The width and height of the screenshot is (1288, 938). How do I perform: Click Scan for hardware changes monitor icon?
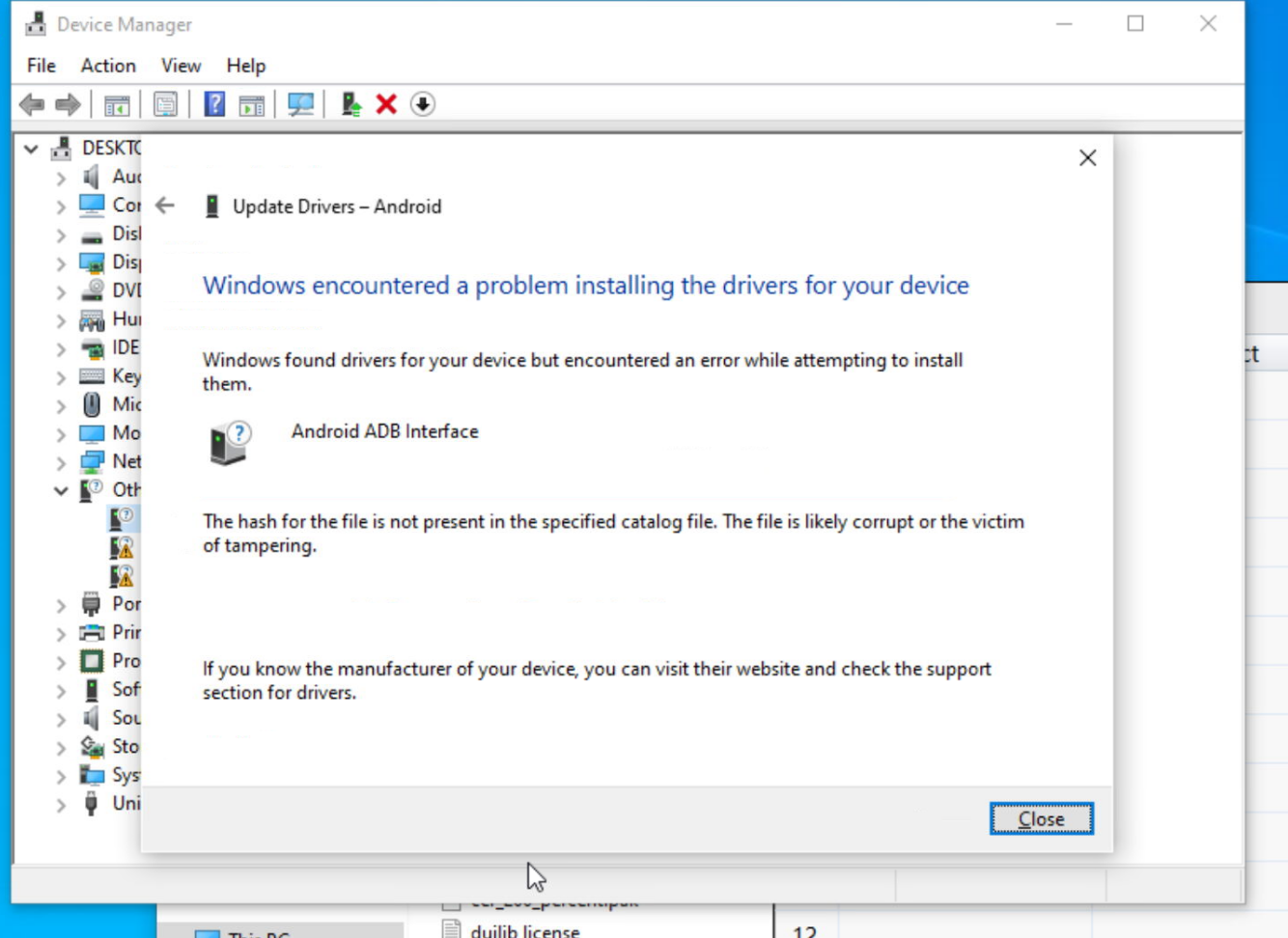tap(300, 104)
